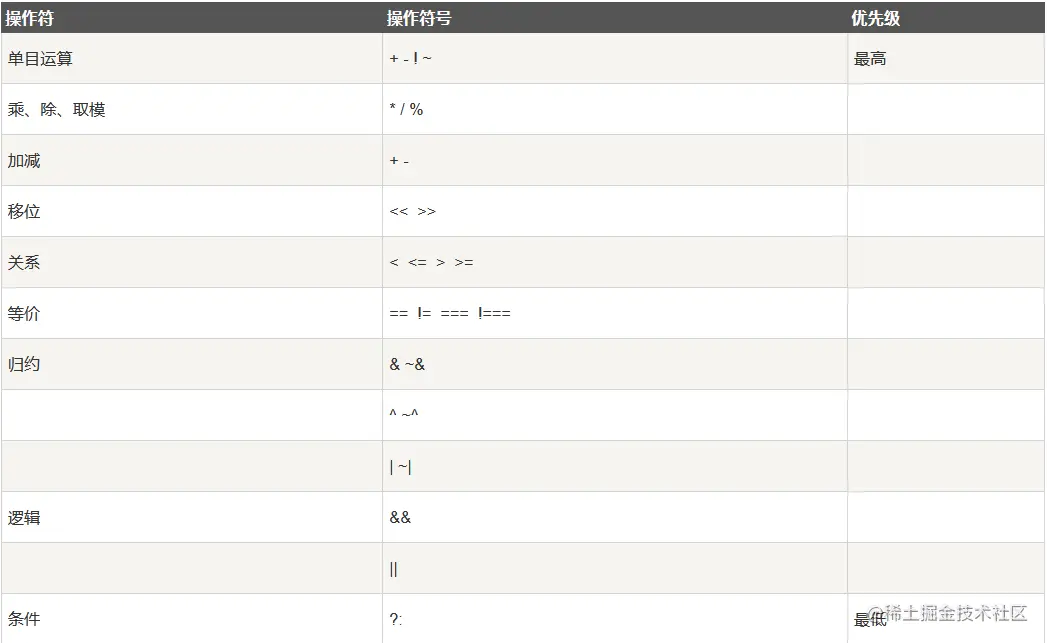The image size is (1047, 643).
Task: Click the "&&" logical operator cell
Action: 400,518
